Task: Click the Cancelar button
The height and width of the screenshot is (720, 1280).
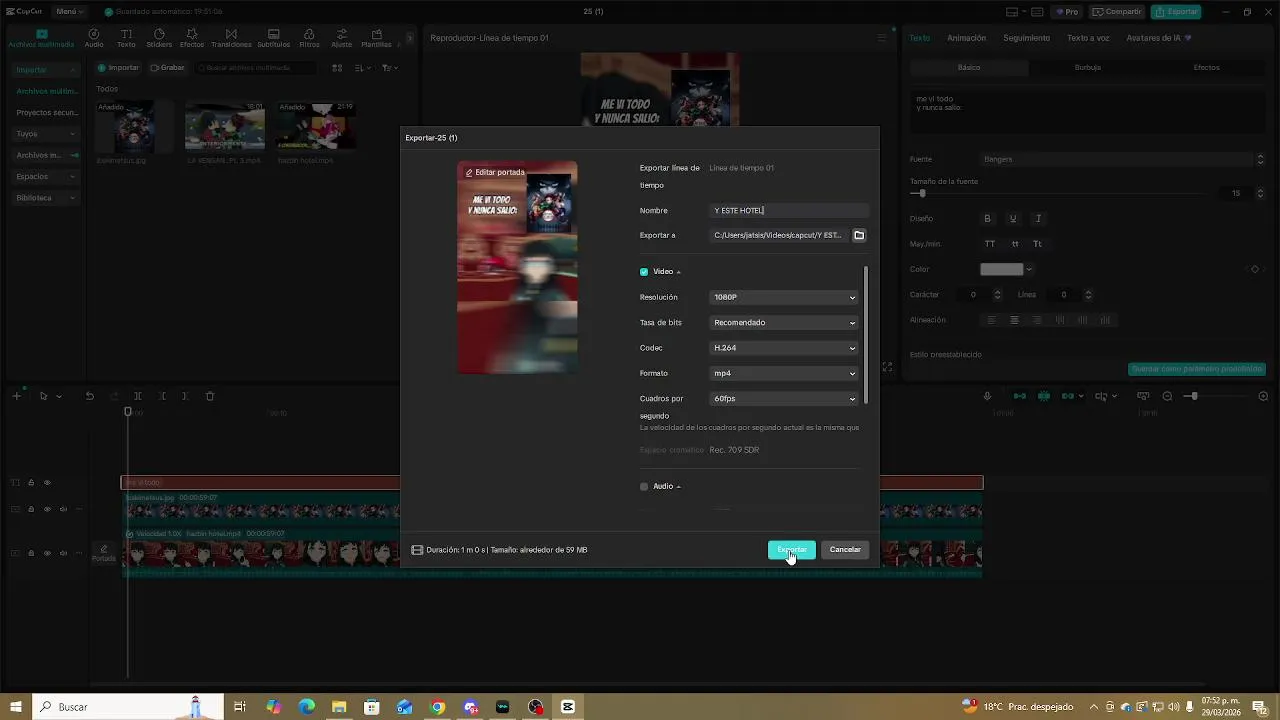Action: tap(845, 550)
